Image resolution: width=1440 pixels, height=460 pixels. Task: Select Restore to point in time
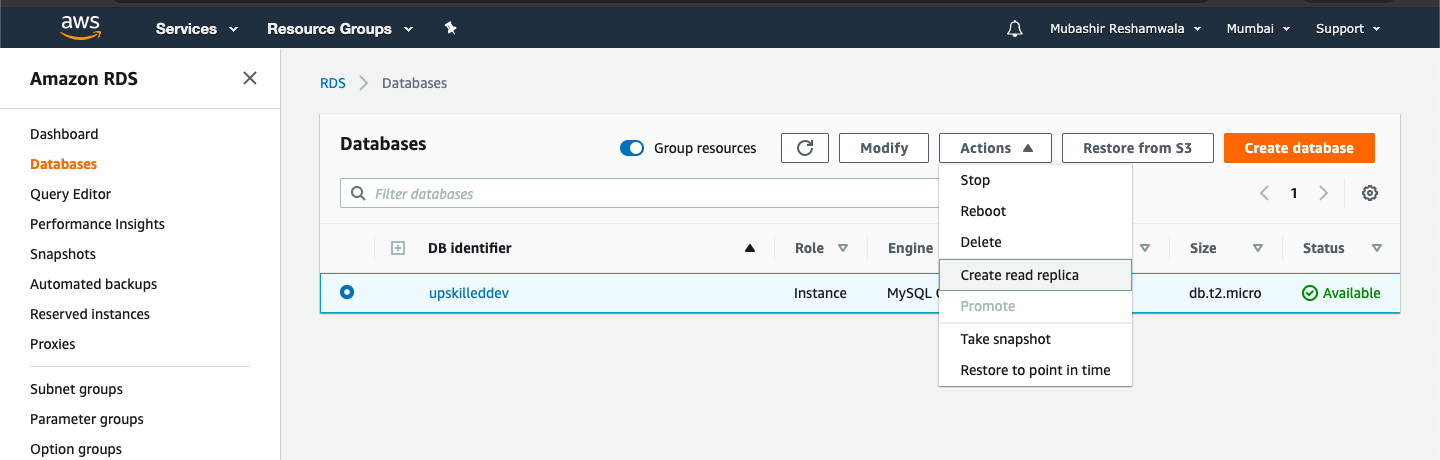point(1035,370)
